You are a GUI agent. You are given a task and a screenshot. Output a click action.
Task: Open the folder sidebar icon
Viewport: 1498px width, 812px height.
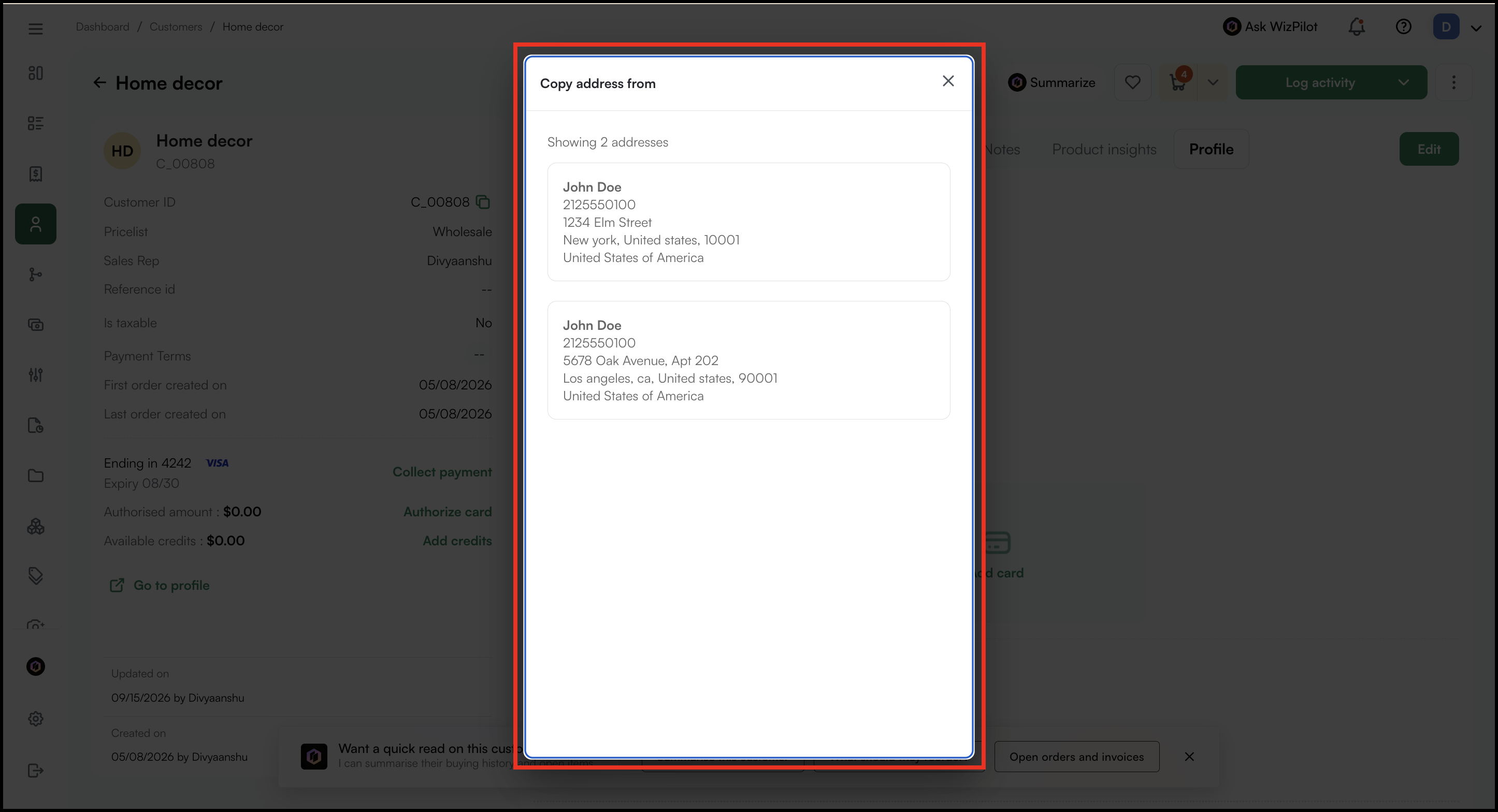[35, 475]
